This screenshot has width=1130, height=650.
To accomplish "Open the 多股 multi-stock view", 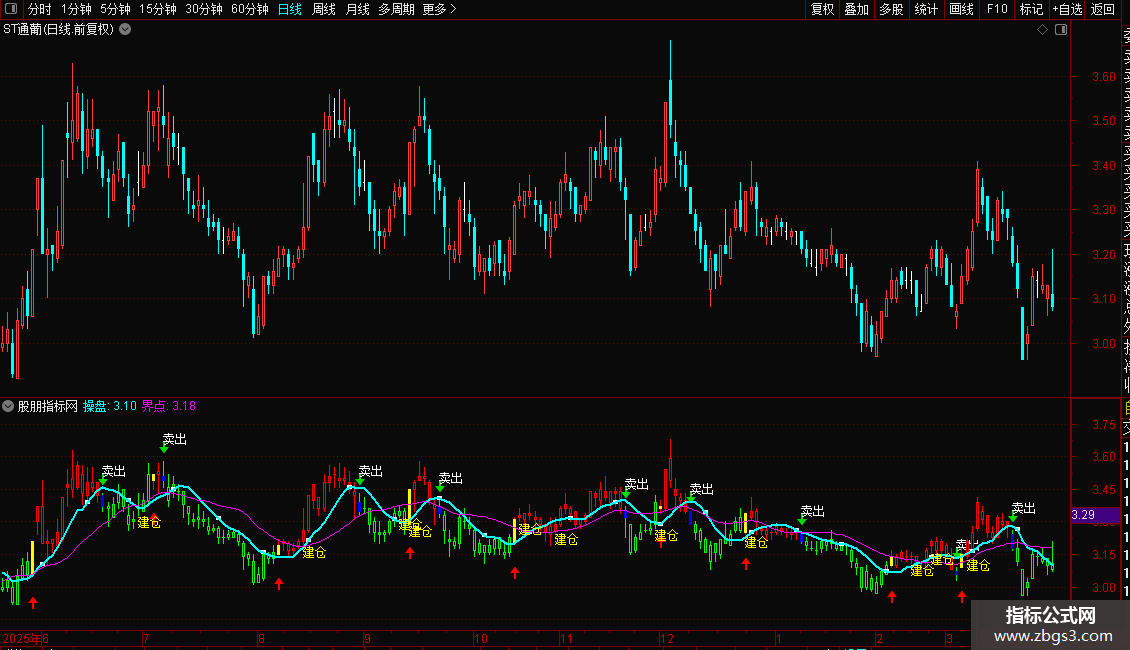I will point(891,9).
